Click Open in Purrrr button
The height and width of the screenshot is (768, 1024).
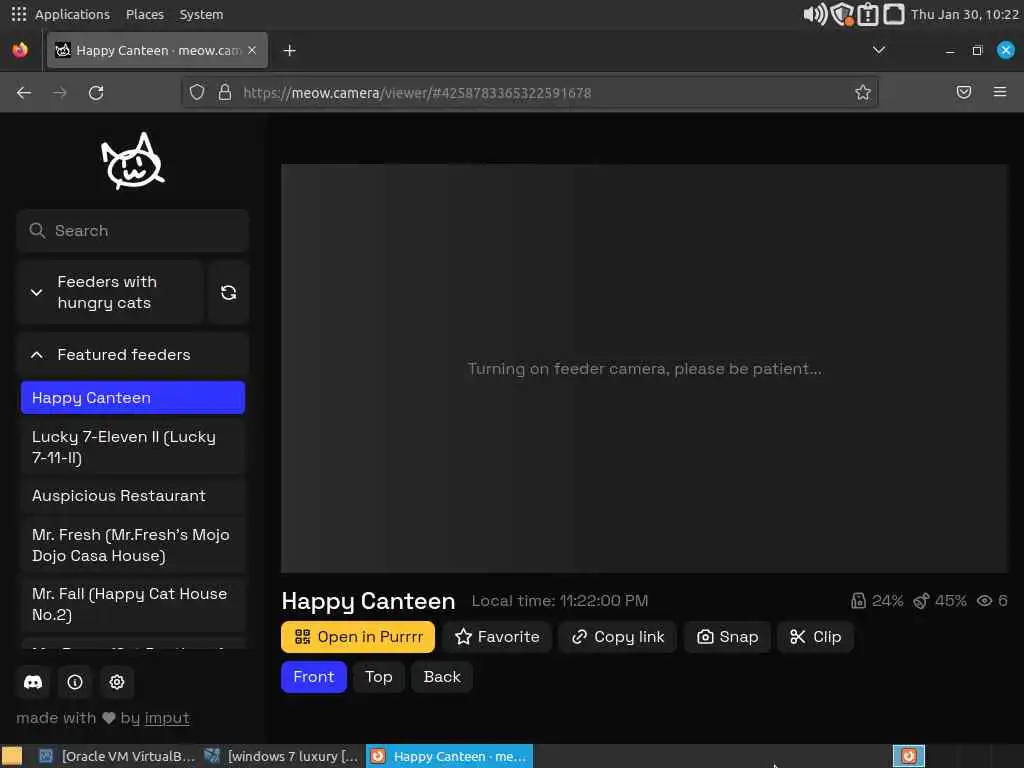click(x=358, y=637)
